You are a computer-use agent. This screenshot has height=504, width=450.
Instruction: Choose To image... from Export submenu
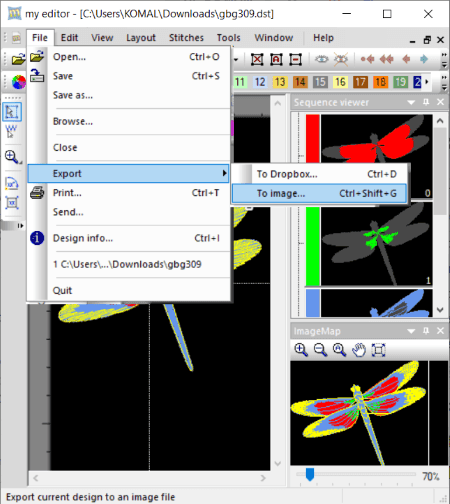coord(319,193)
